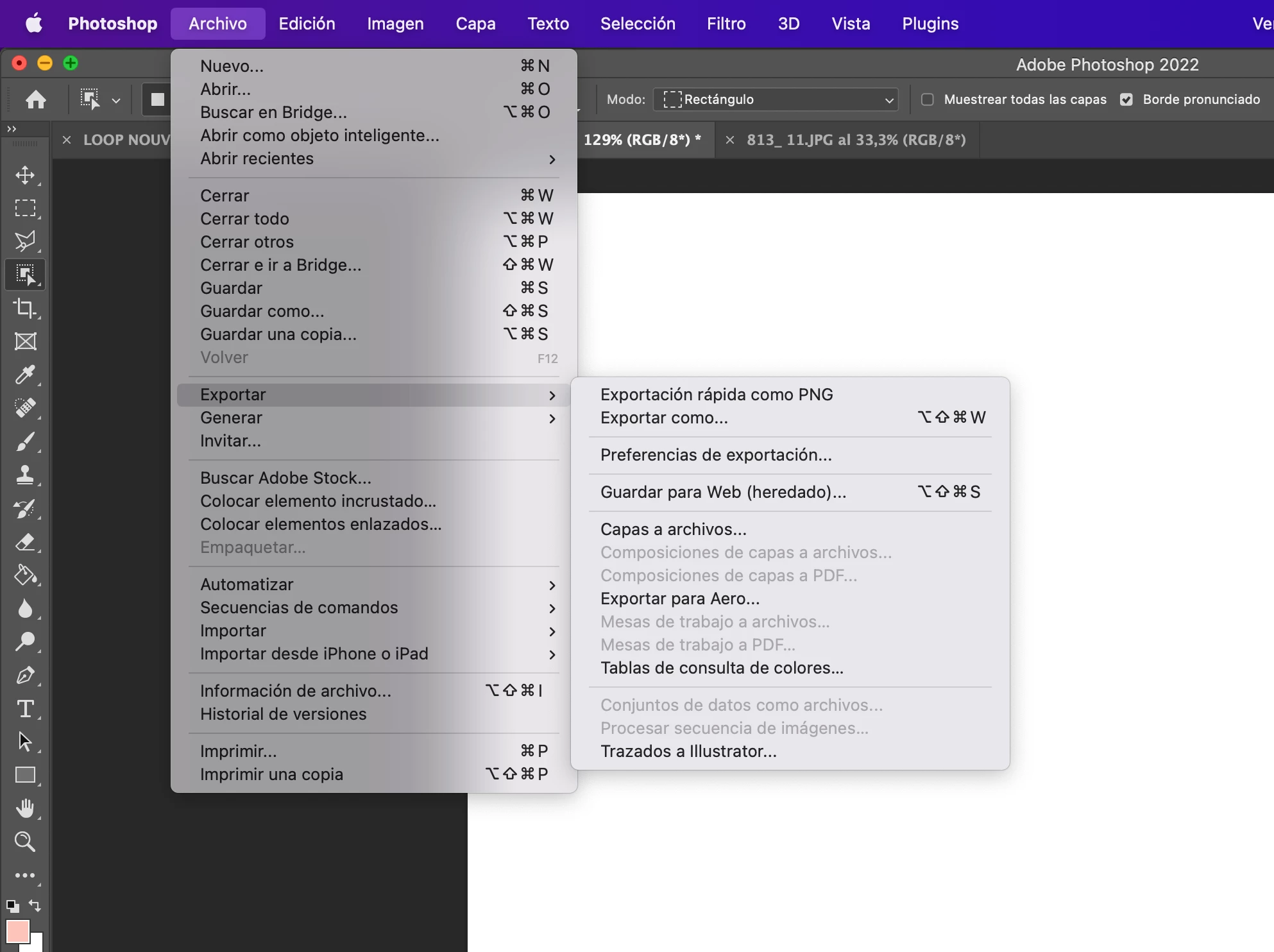Screen dimensions: 1274x952
Task: Open the Modo Rectángulo dropdown
Action: pos(776,99)
